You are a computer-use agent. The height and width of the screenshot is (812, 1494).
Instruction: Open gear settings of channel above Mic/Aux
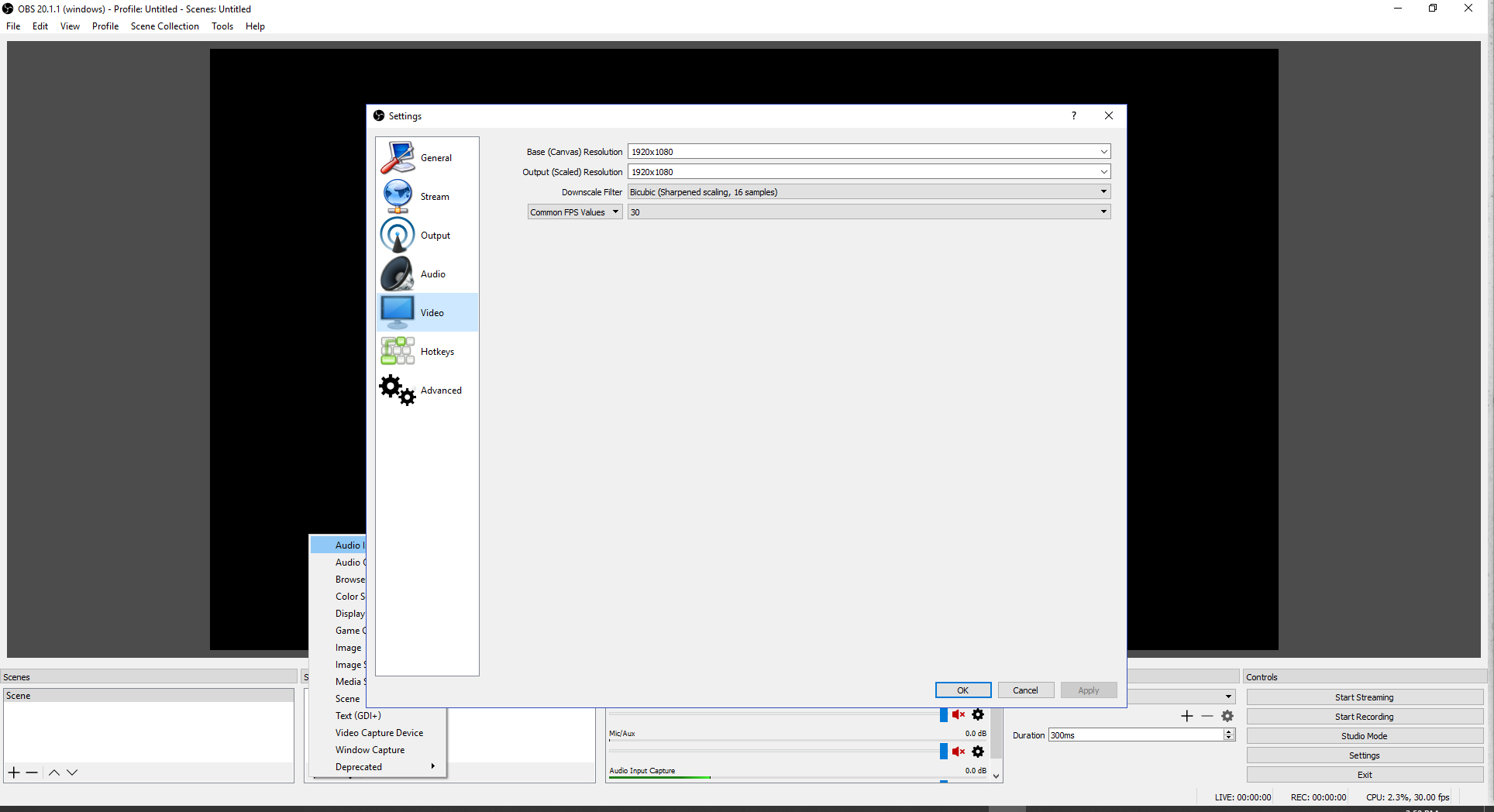point(978,714)
